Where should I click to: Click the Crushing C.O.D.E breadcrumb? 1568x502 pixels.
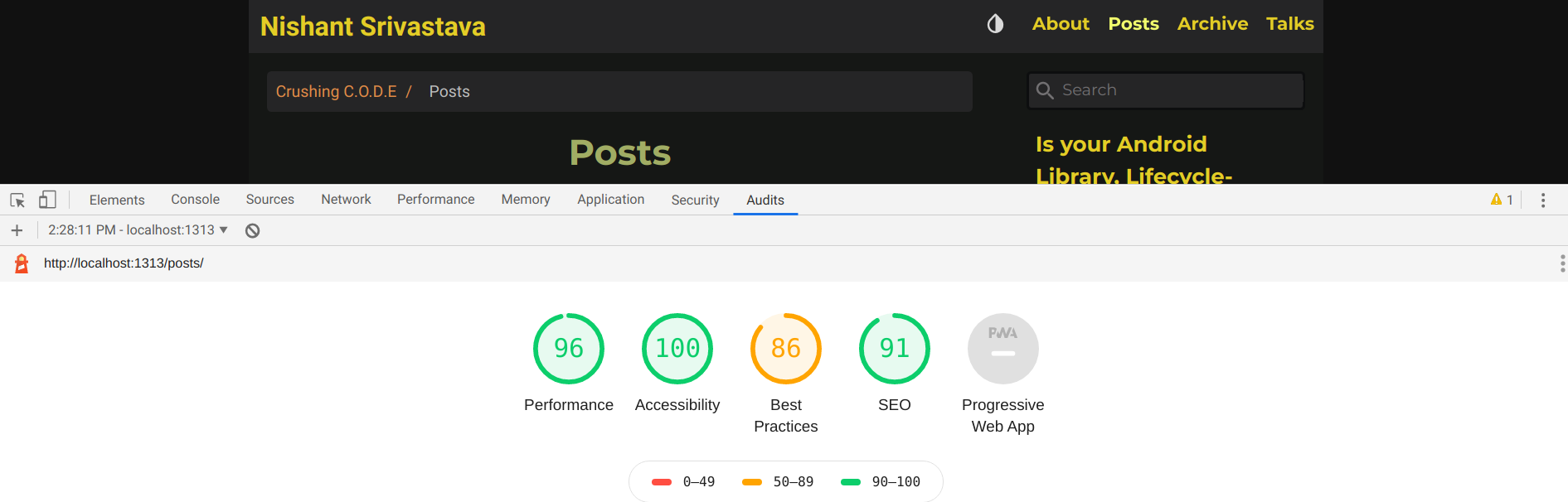[x=336, y=91]
